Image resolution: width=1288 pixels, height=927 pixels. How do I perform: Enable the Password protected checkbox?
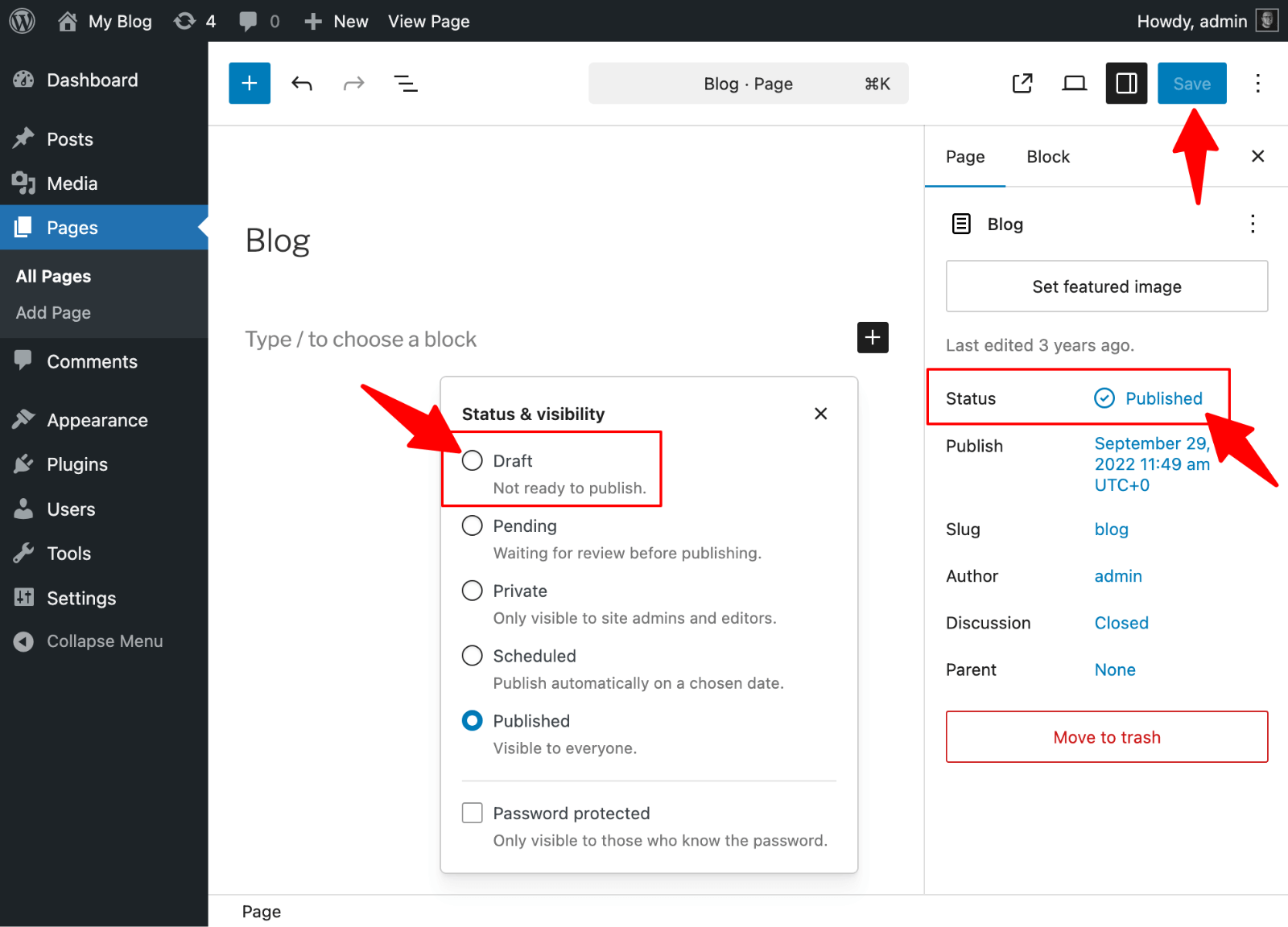pyautogui.click(x=473, y=813)
